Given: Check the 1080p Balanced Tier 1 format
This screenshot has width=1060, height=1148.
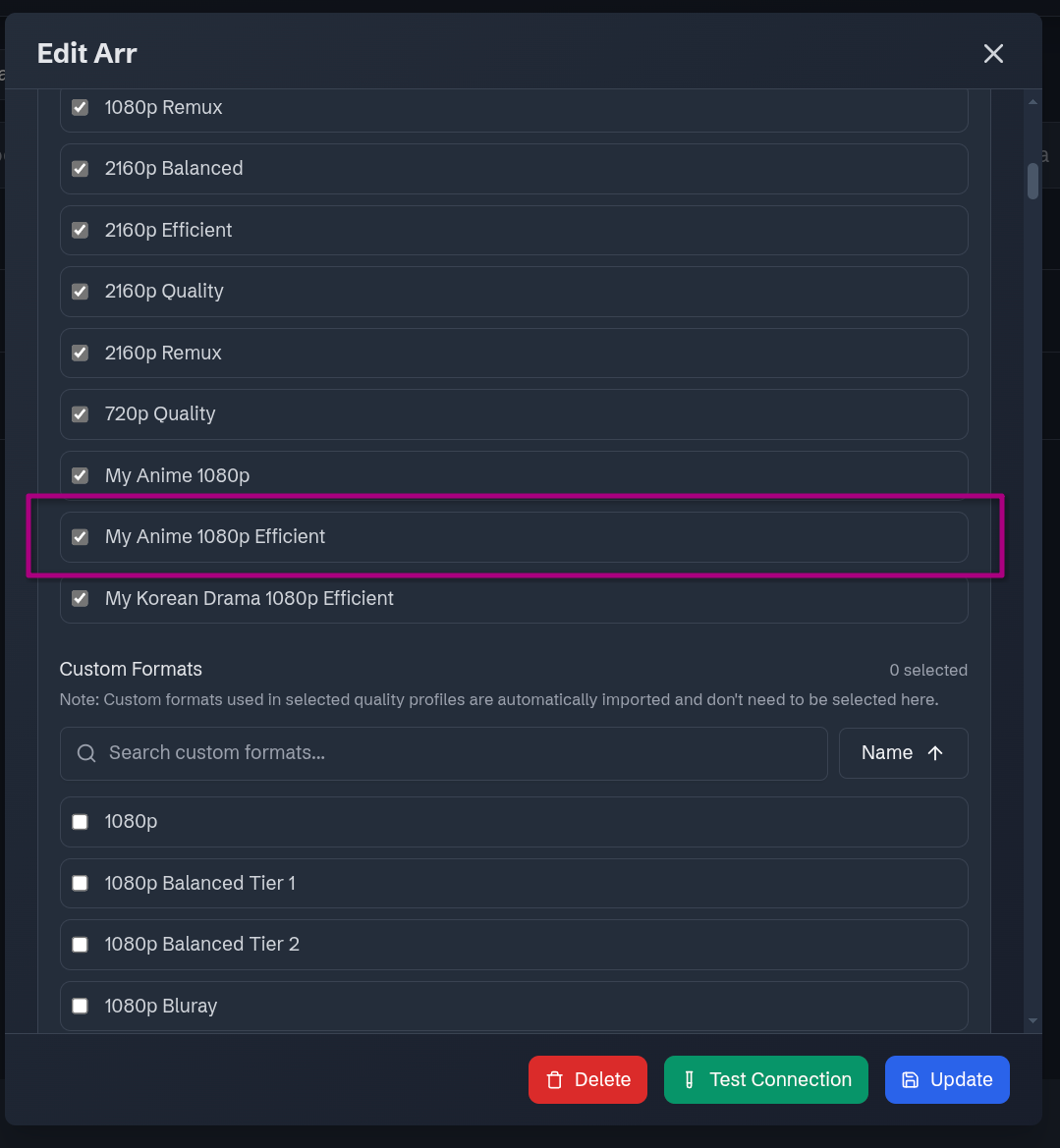Looking at the screenshot, I should pos(81,883).
